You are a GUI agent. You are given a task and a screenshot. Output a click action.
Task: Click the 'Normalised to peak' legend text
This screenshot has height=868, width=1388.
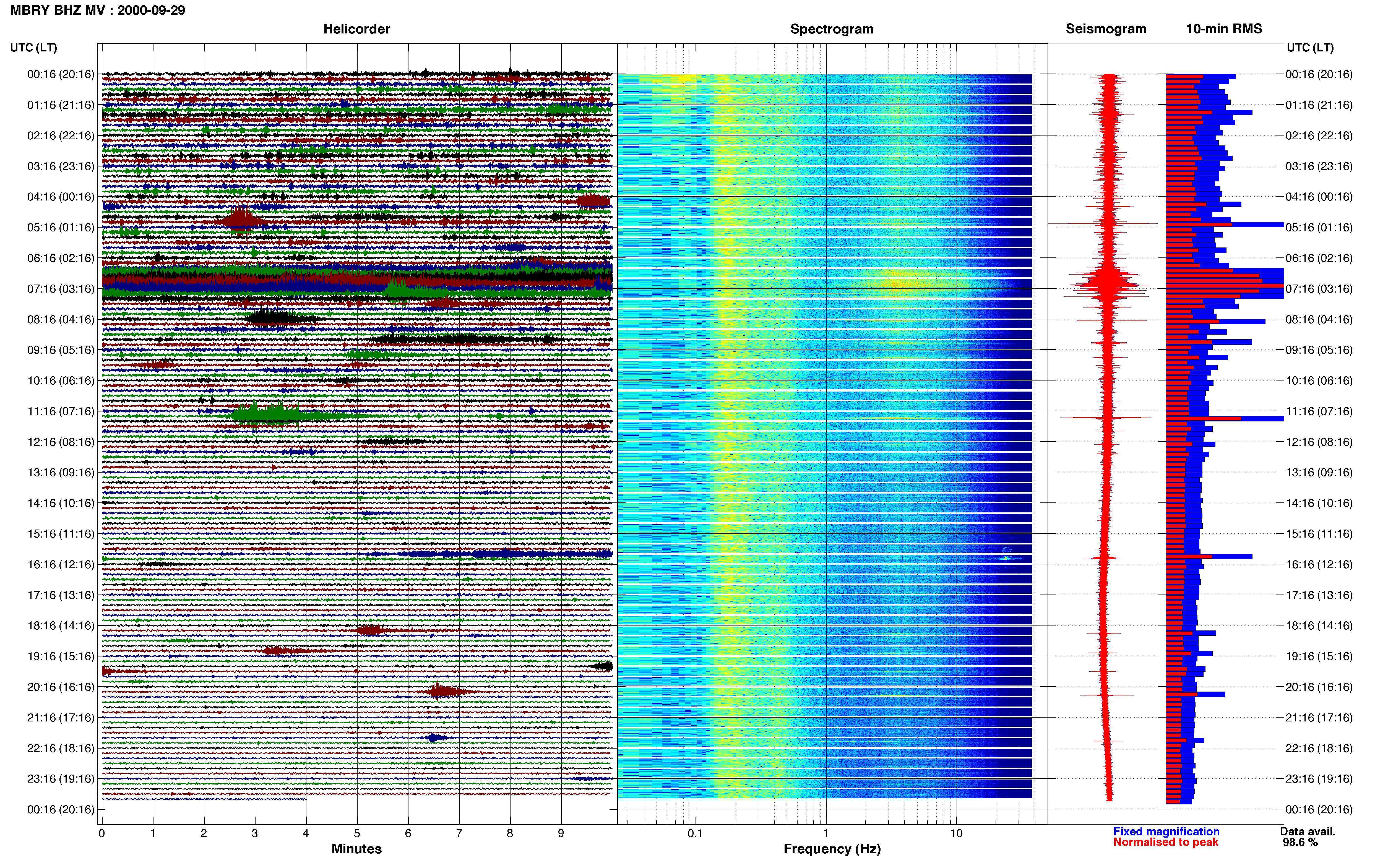(x=1165, y=842)
